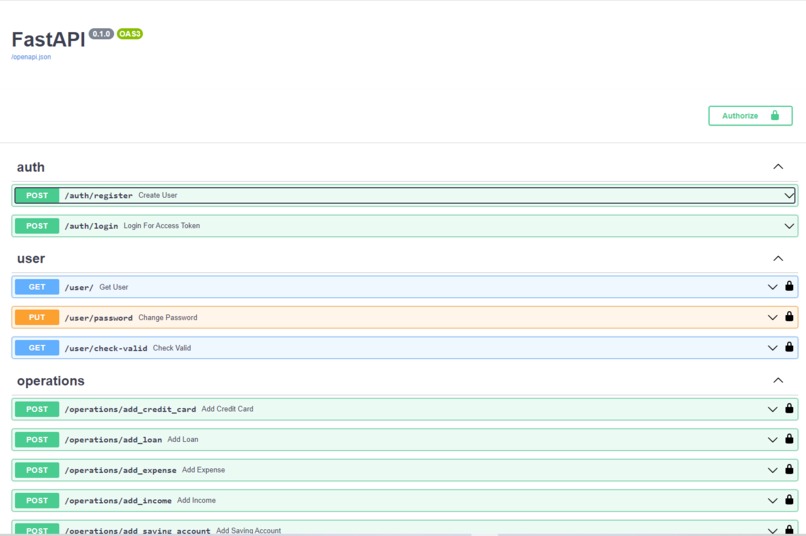Click the /user/ path text
This screenshot has width=806, height=536.
tap(79, 287)
